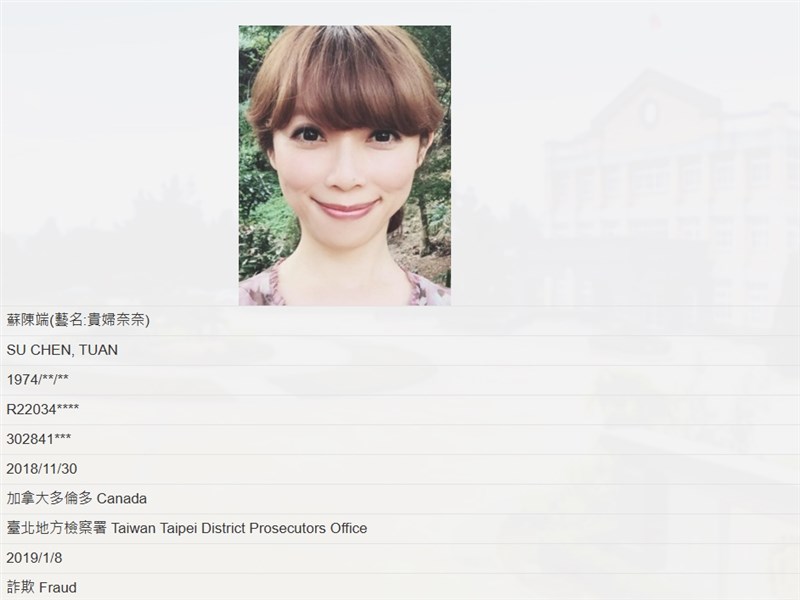Viewport: 800px width, 600px height.
Task: Click the portrait photo thumbnail
Action: pyautogui.click(x=344, y=165)
